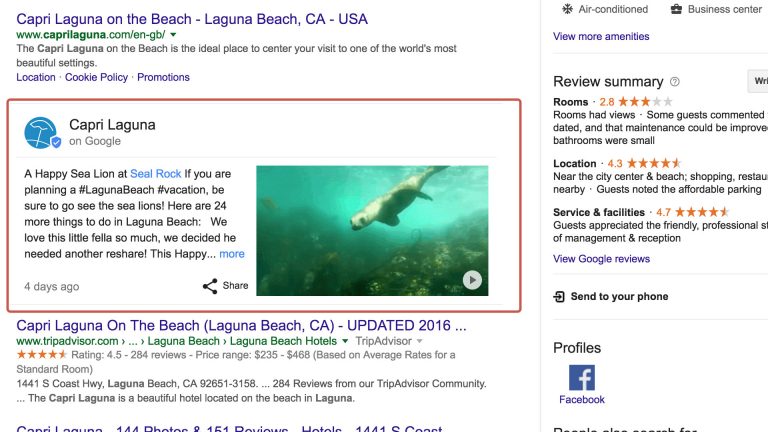Click View more amenities
The height and width of the screenshot is (432, 768).
[601, 36]
